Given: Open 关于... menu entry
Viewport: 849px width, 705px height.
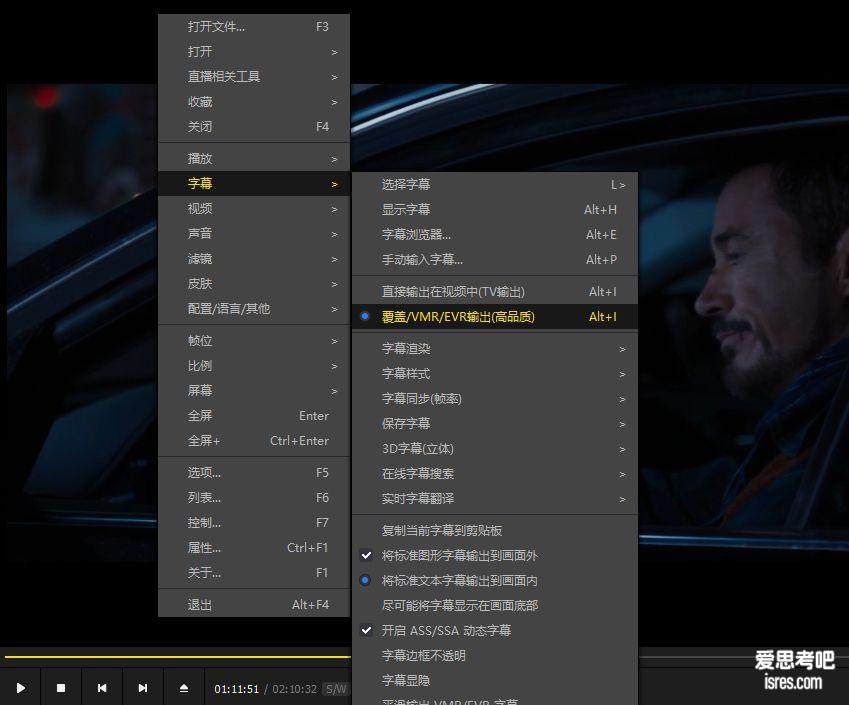Looking at the screenshot, I should tap(253, 572).
